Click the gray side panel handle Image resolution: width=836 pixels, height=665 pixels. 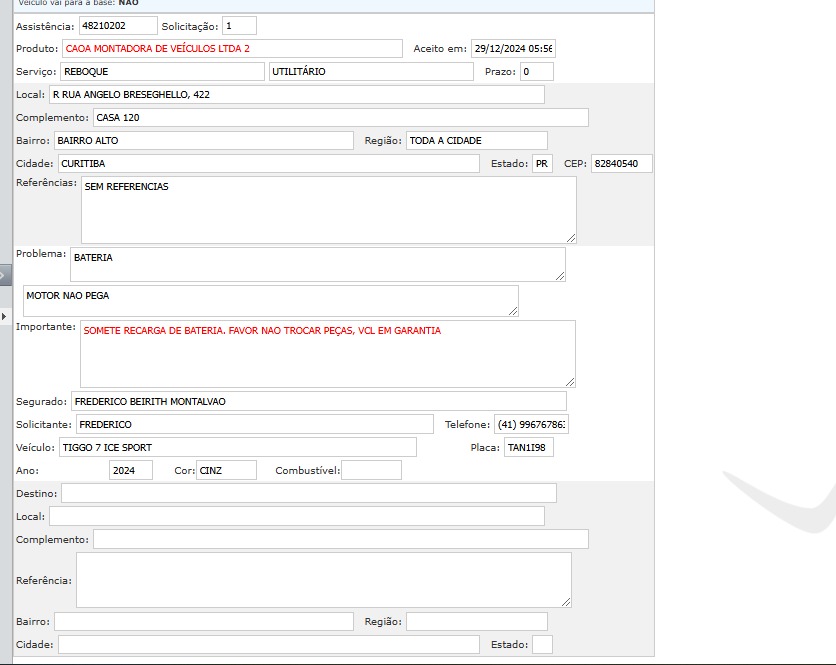(x=5, y=274)
